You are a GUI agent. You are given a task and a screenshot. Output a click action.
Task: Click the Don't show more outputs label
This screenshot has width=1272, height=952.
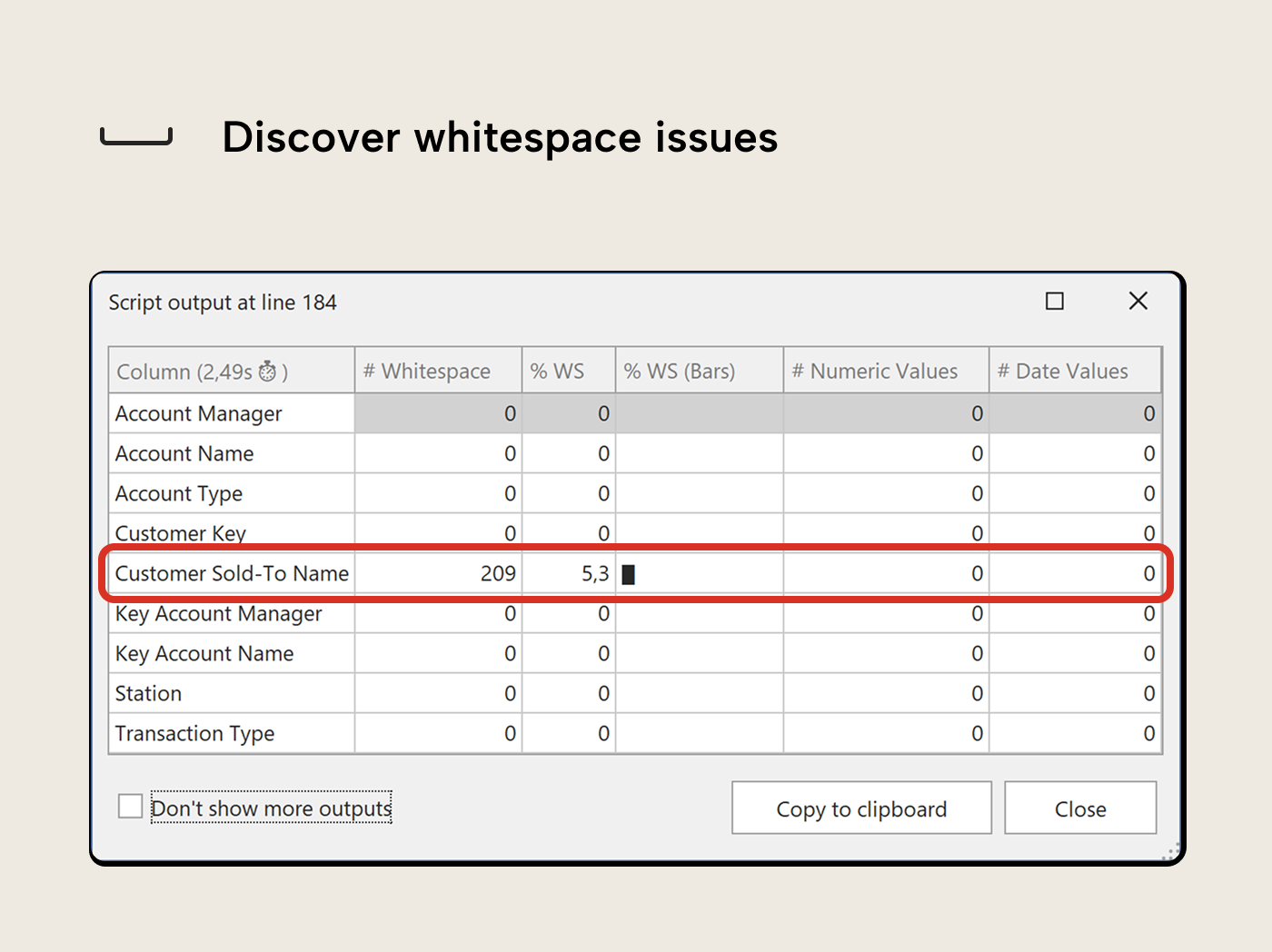271,808
